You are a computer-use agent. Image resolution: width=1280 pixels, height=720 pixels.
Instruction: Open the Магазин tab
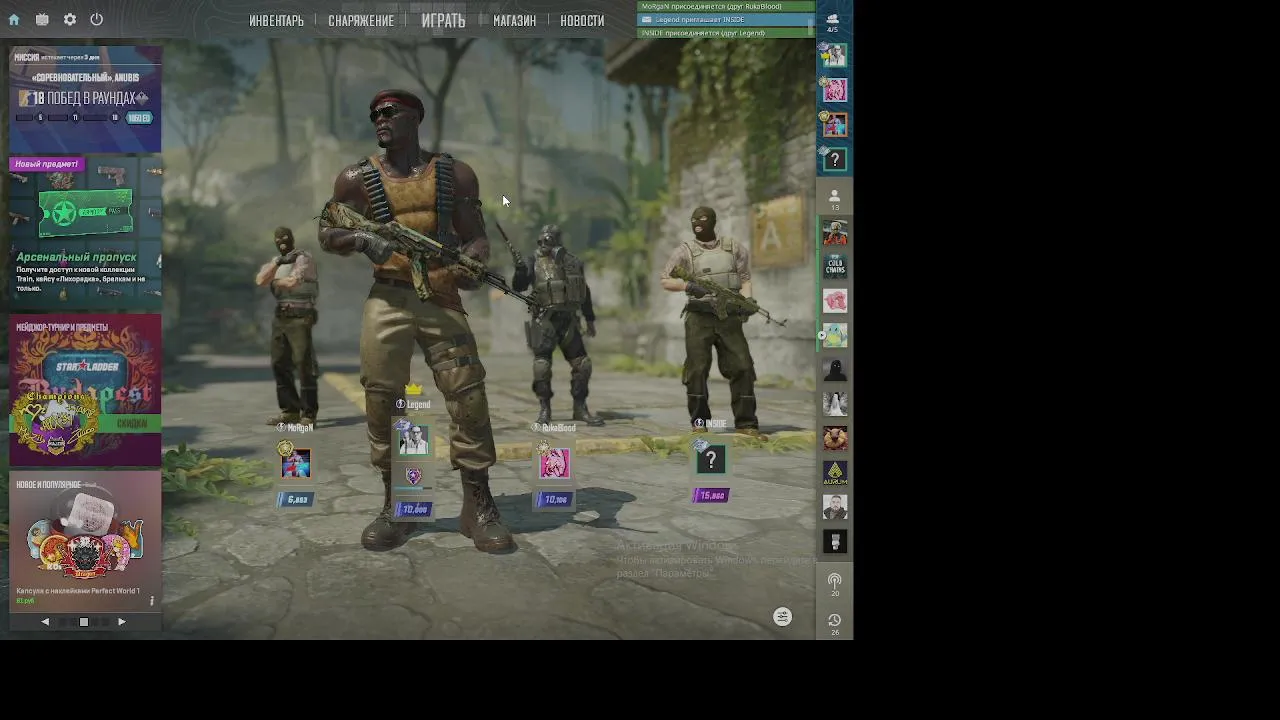514,20
